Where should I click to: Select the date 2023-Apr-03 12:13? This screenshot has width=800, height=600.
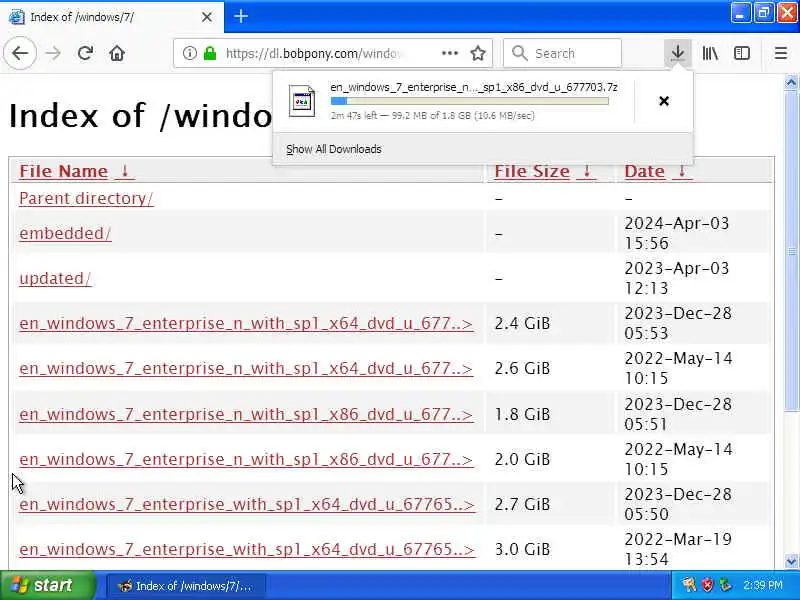tap(677, 278)
